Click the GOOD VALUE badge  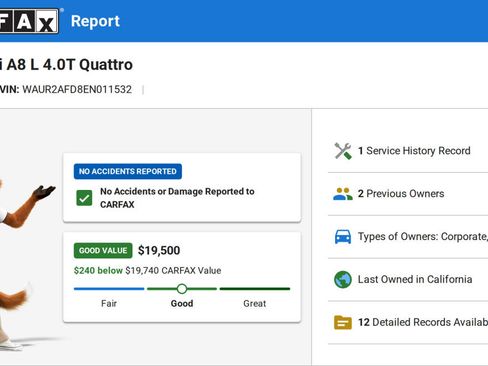103,250
